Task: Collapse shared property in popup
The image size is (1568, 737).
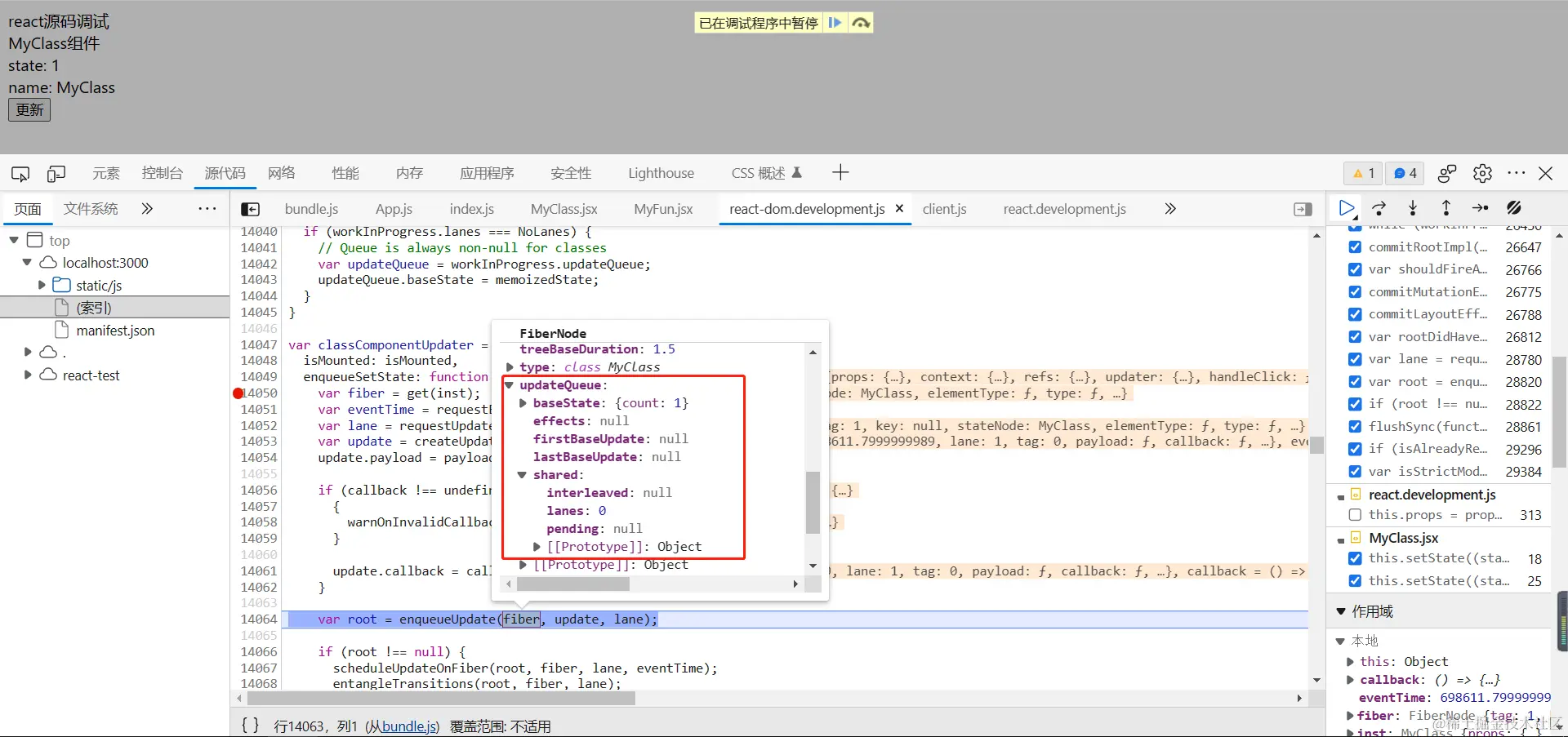Action: 522,475
